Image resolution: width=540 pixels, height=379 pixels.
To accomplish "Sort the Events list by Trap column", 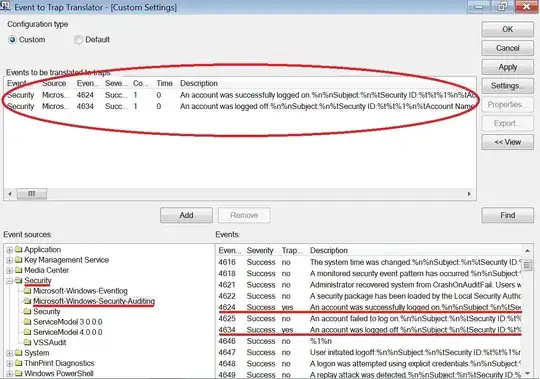I will pyautogui.click(x=291, y=251).
